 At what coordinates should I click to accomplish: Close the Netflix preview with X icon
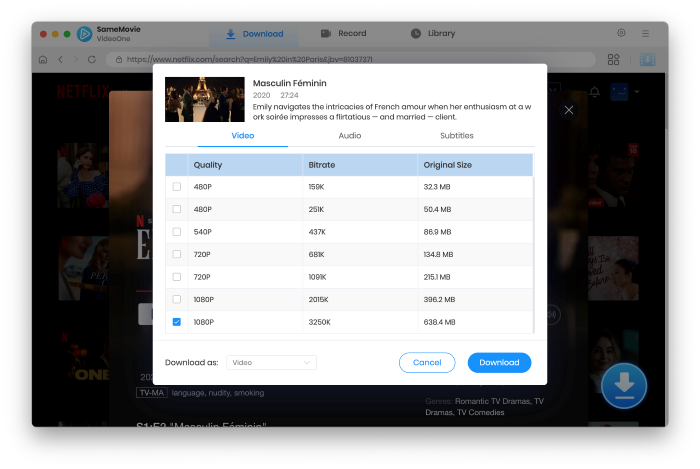569,110
